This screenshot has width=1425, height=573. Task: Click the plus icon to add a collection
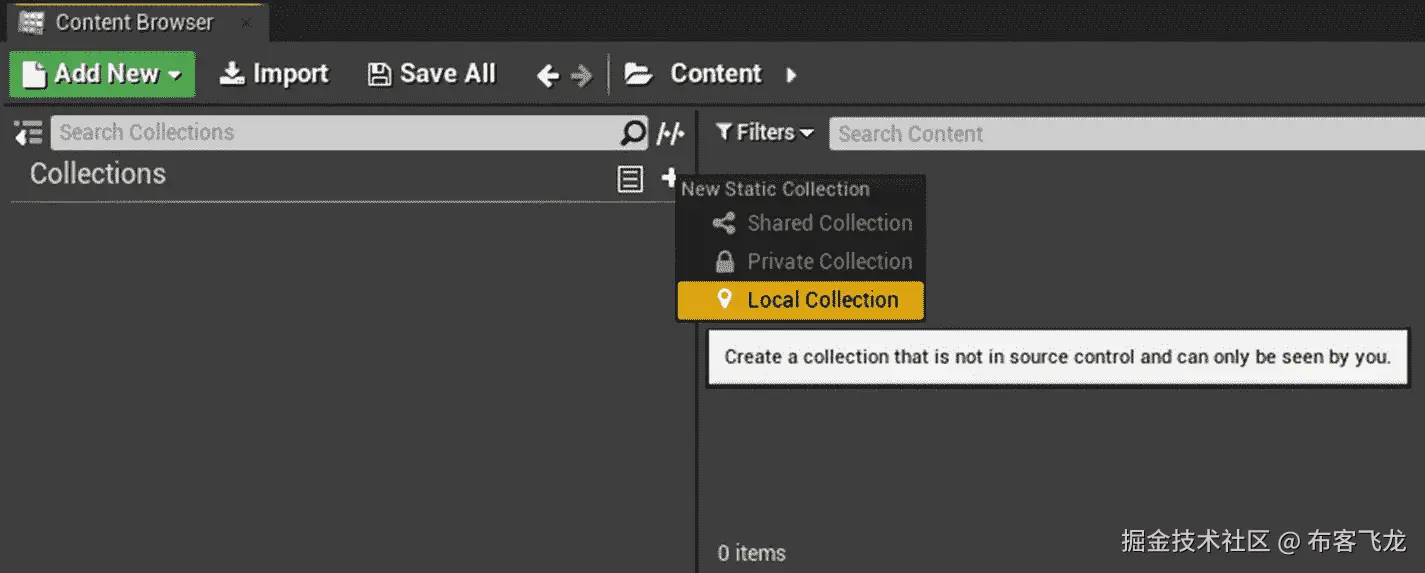point(669,178)
